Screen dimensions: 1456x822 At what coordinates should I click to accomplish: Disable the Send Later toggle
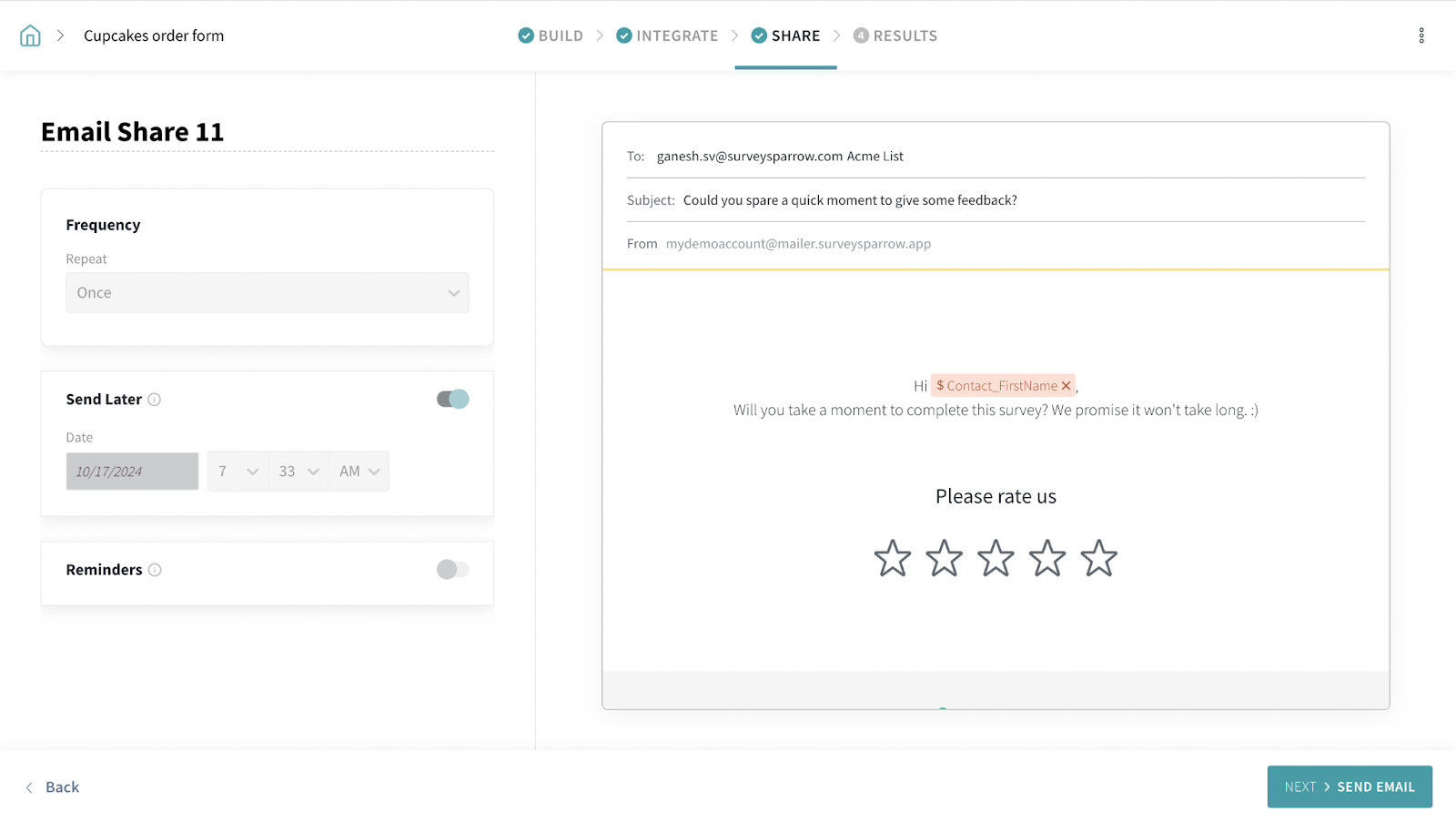[452, 399]
